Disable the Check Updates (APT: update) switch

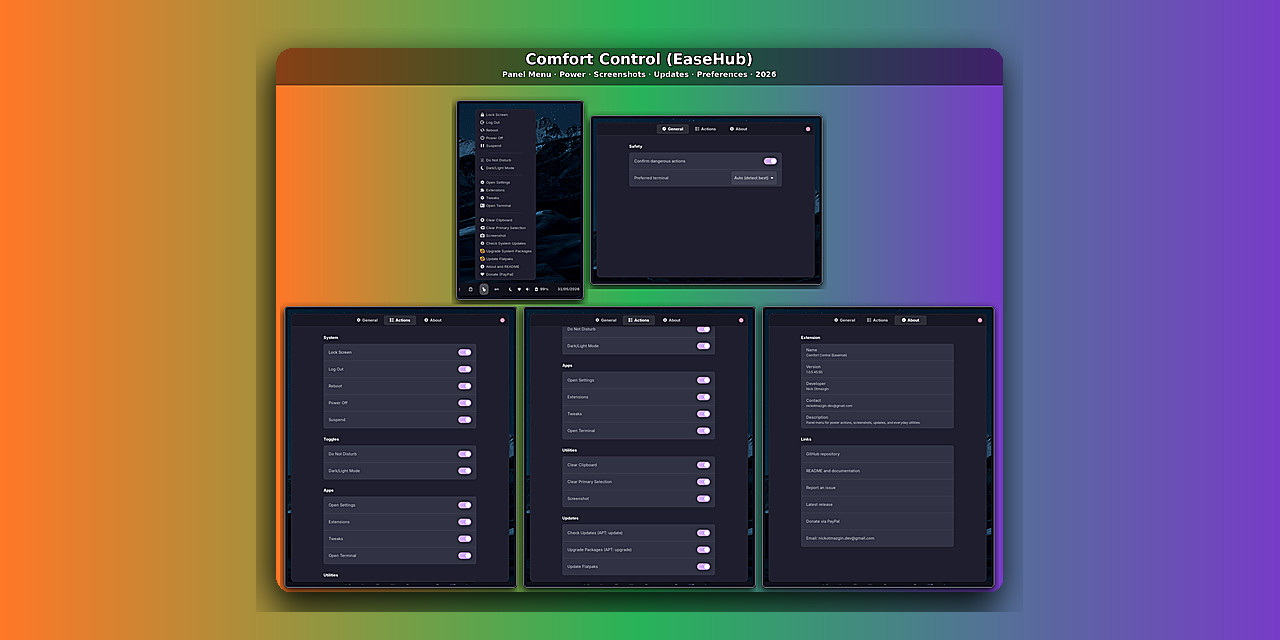(703, 533)
